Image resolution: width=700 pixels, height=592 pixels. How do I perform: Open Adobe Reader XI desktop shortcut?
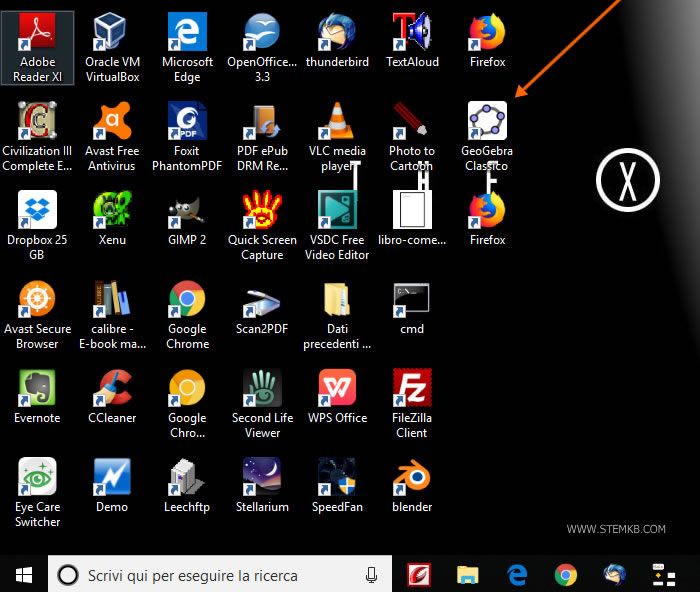coord(38,48)
